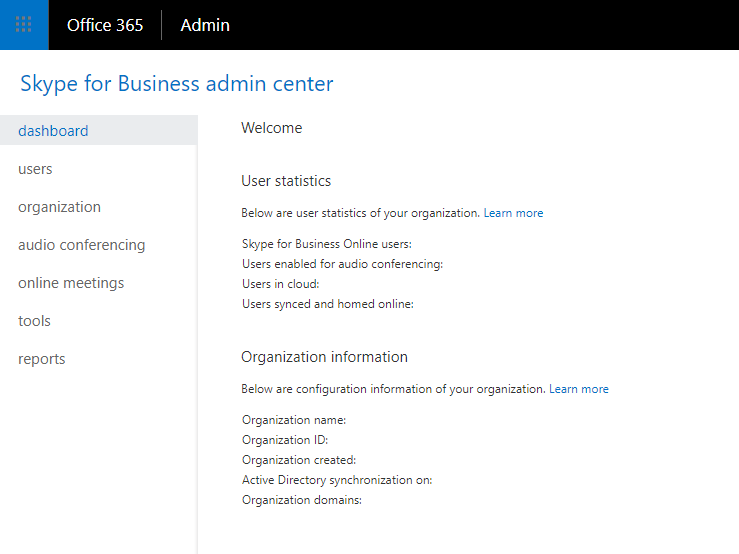Click 'Skype for Business Online users:' label
The height and width of the screenshot is (554, 739).
coord(327,244)
